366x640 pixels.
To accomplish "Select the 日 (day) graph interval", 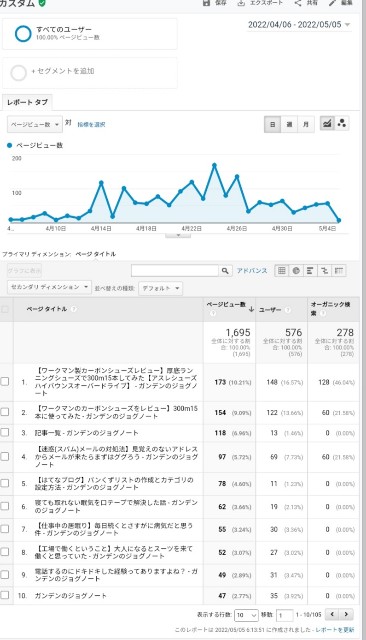I will pos(273,124).
